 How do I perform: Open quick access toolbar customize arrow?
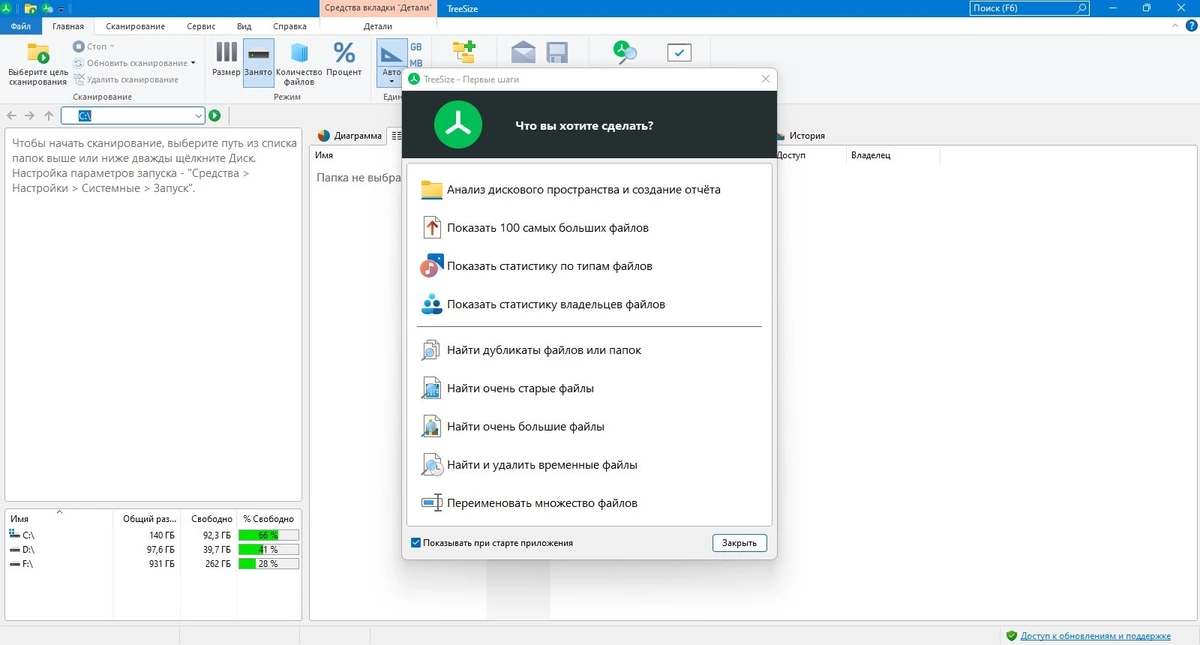click(x=61, y=9)
